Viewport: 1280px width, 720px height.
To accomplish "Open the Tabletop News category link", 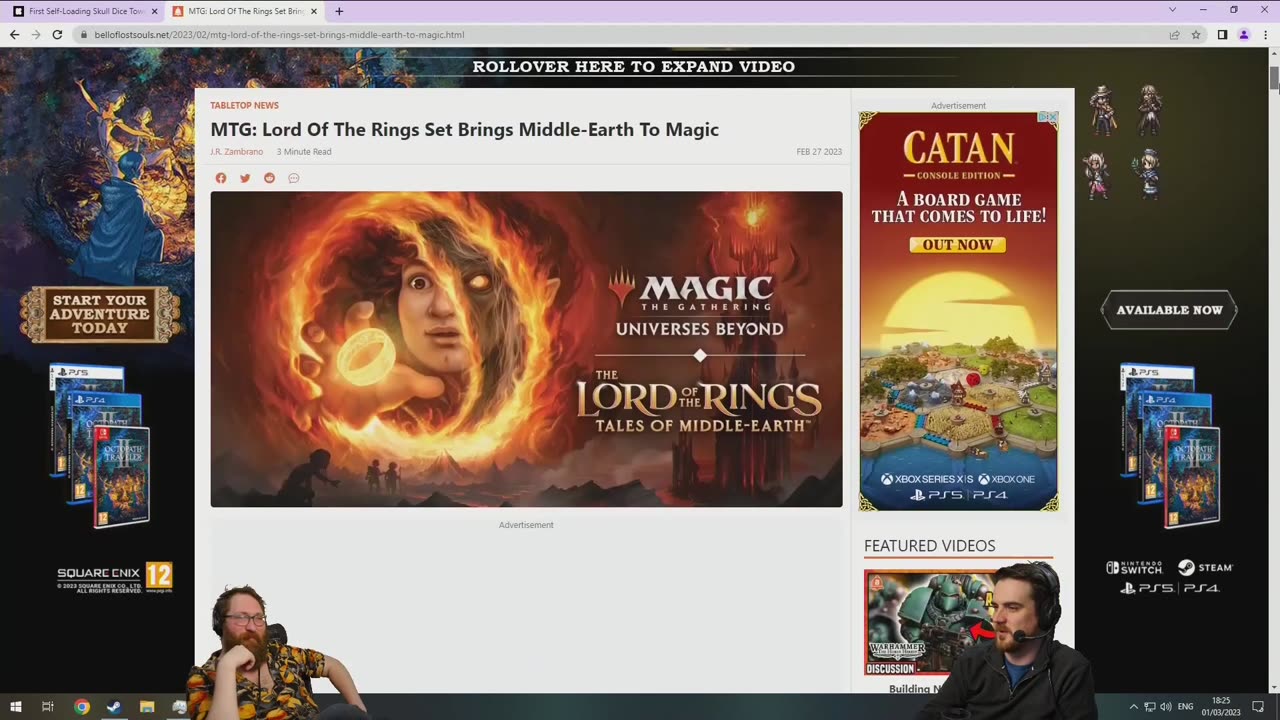I will point(244,105).
